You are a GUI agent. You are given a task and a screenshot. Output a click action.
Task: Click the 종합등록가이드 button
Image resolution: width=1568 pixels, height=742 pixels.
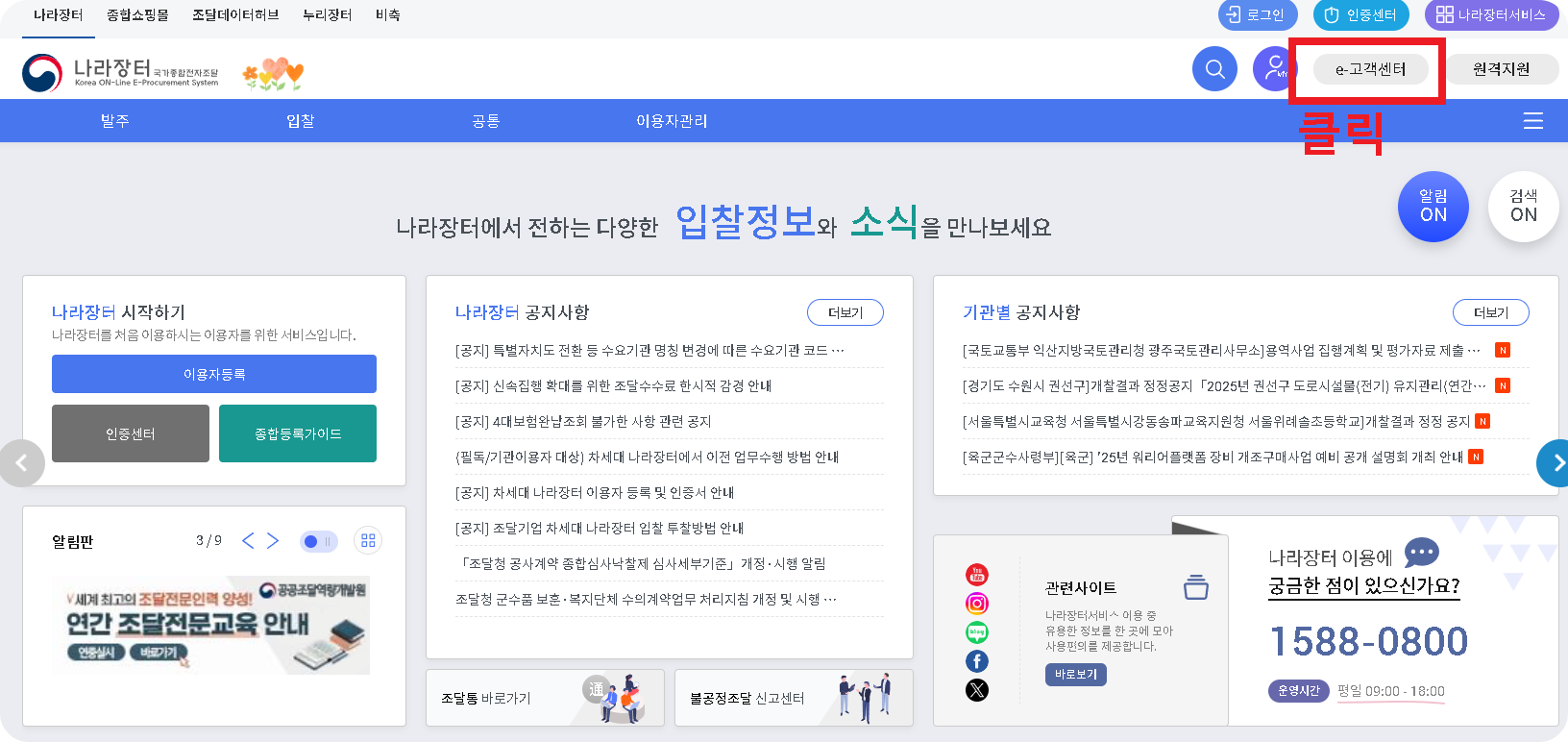coord(298,433)
